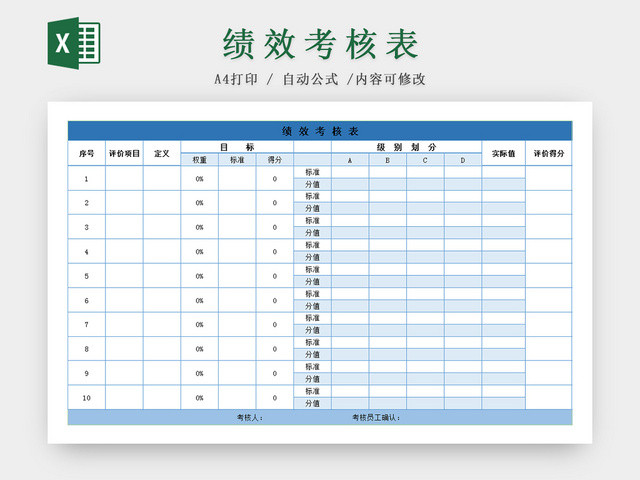Click the 0 score cell in row 1
The width and height of the screenshot is (640, 480).
point(275,178)
